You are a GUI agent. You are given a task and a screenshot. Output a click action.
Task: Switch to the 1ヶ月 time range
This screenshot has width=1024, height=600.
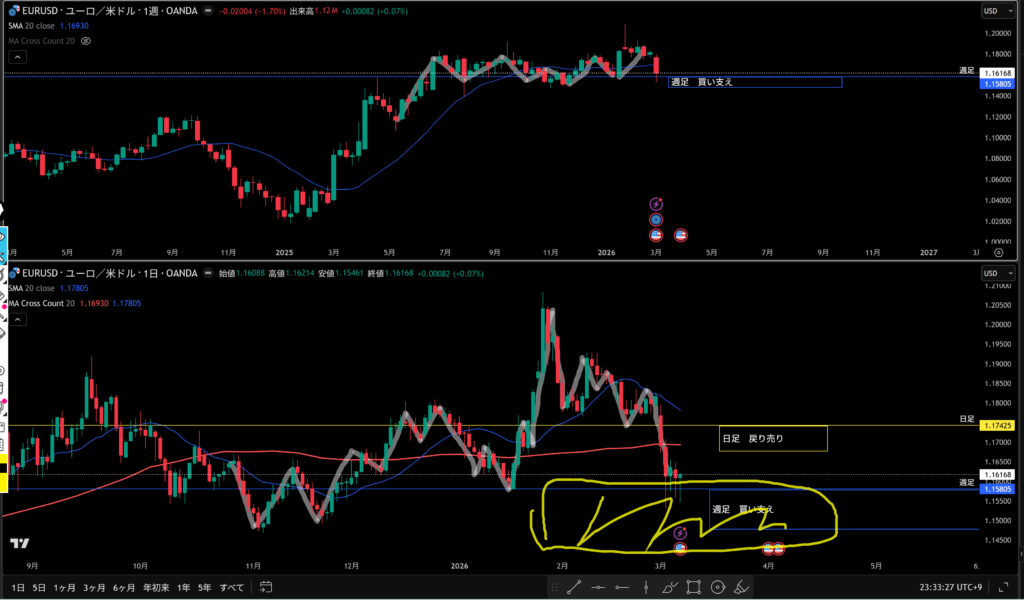(x=64, y=587)
